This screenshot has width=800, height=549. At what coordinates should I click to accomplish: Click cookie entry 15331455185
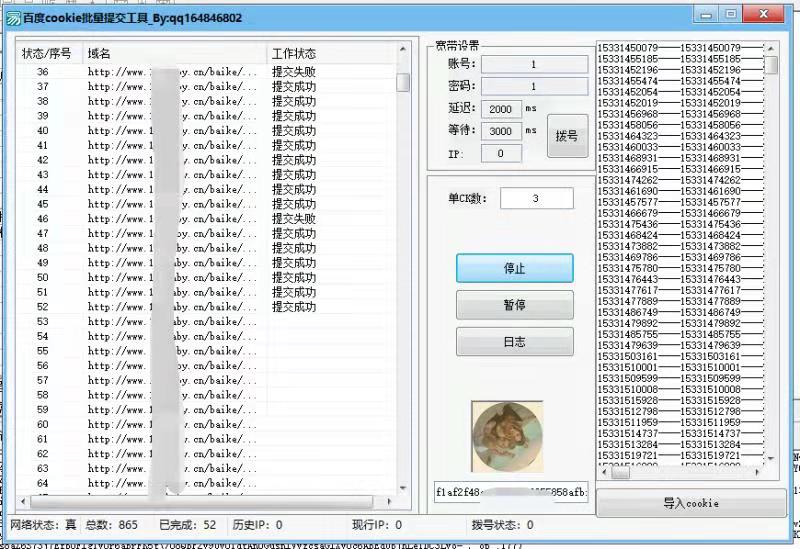point(680,59)
